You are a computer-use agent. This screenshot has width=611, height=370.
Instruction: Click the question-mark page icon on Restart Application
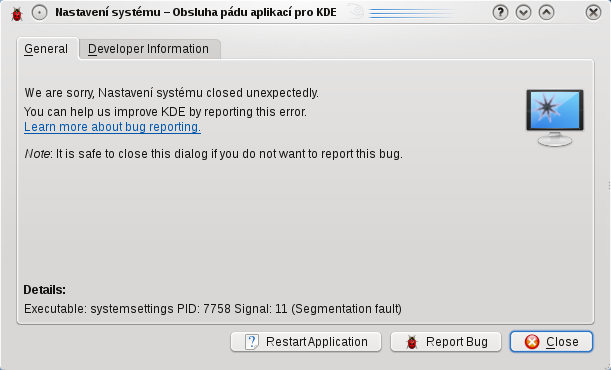click(252, 342)
